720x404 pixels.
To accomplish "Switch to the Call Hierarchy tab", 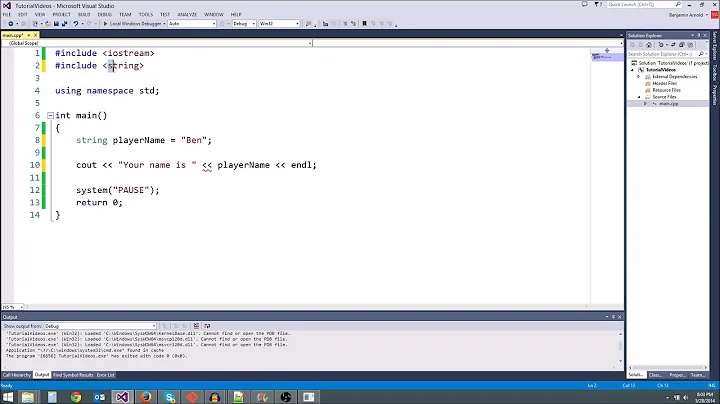I will 17,375.
